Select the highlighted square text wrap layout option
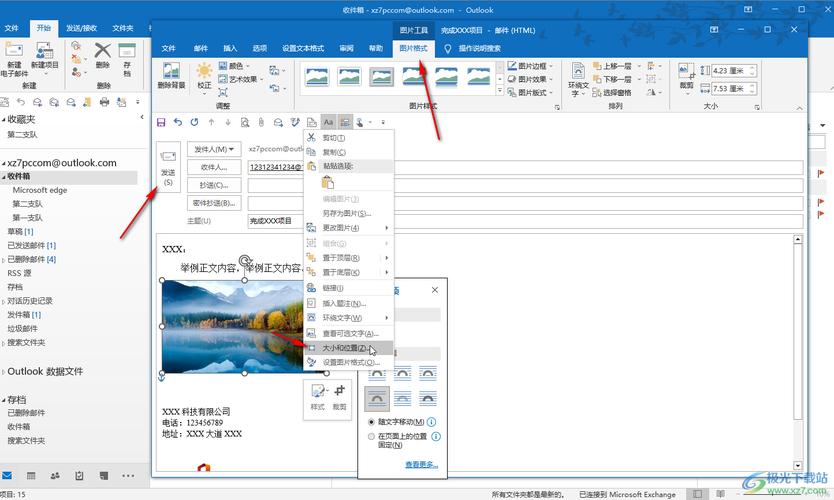This screenshot has height=500, width=834. tap(377, 399)
